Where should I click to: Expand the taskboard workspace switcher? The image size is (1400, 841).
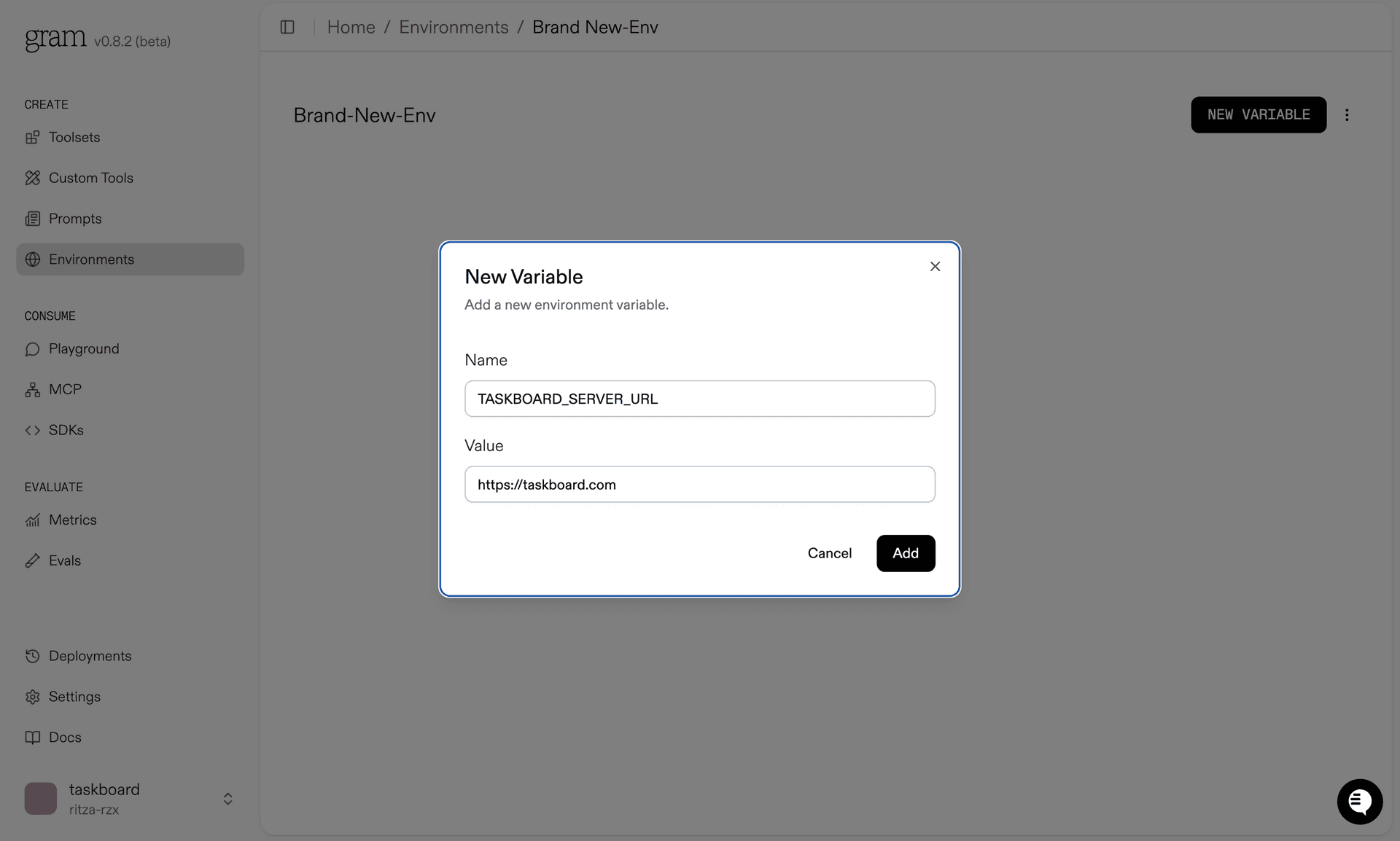[x=227, y=799]
